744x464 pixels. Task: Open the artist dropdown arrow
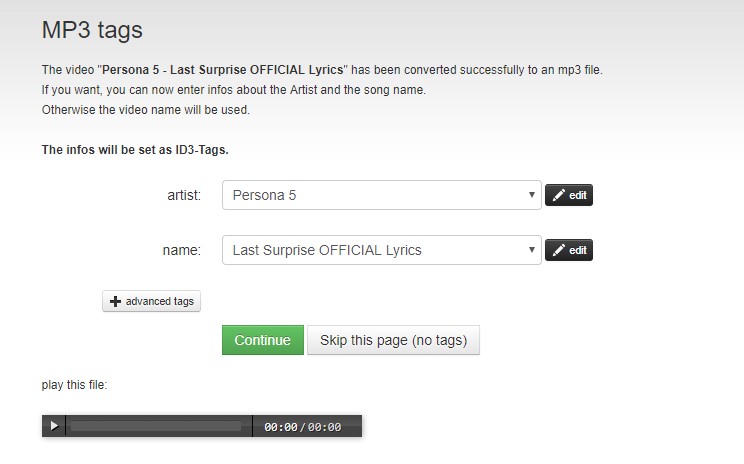point(532,195)
